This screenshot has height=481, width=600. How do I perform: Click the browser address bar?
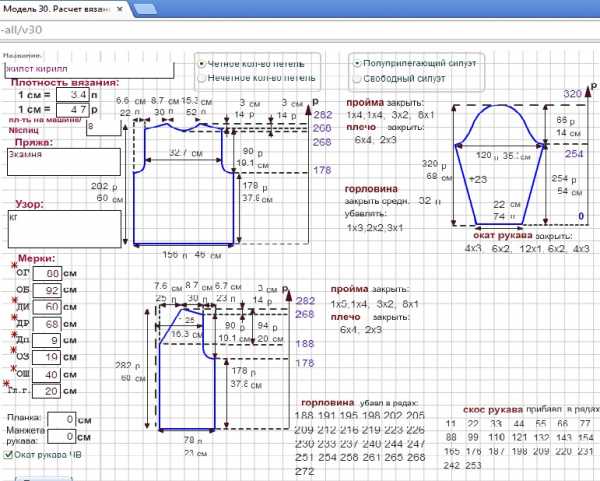tap(300, 31)
